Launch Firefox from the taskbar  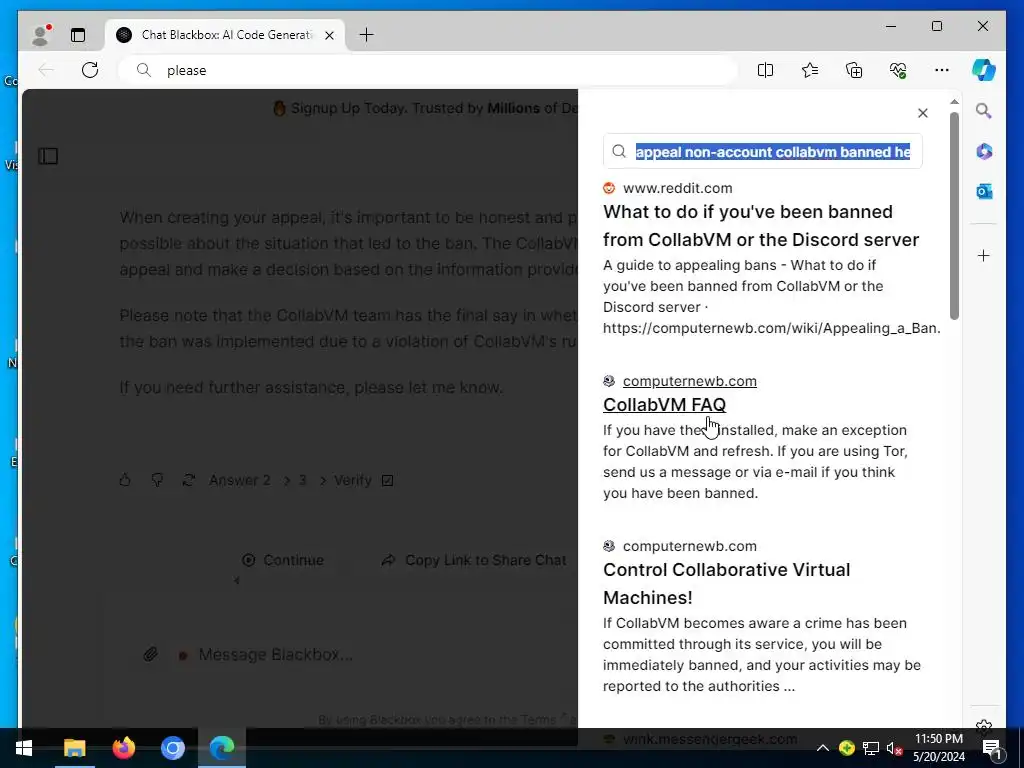pos(123,748)
